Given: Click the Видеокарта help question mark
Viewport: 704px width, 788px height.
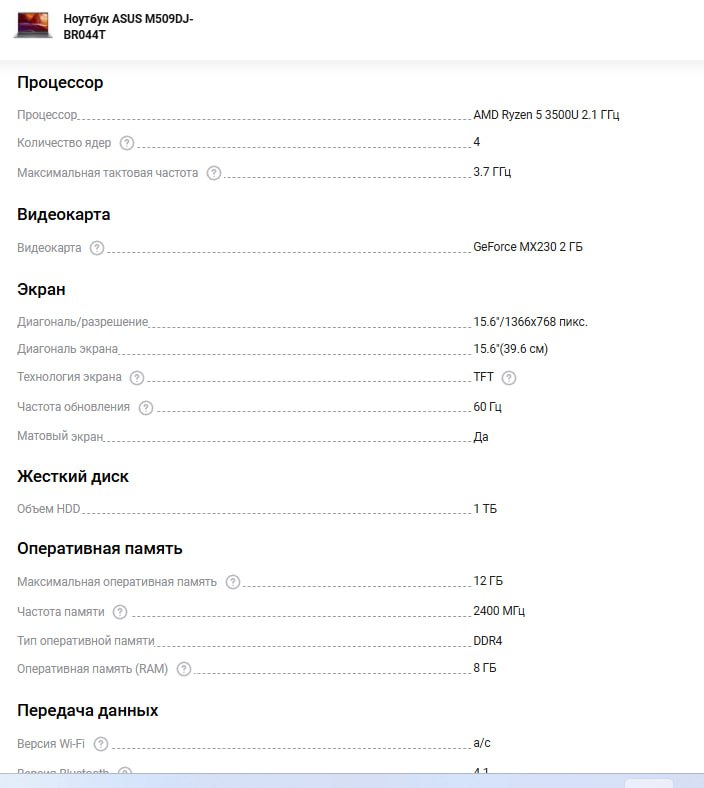Looking at the screenshot, I should click(x=97, y=248).
